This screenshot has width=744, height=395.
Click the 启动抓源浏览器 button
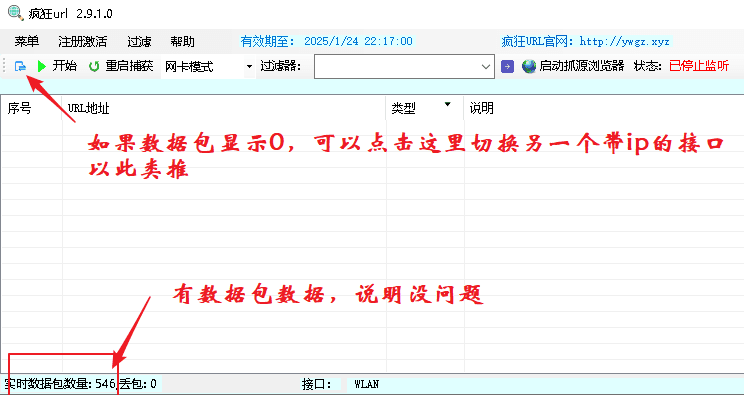pyautogui.click(x=573, y=66)
